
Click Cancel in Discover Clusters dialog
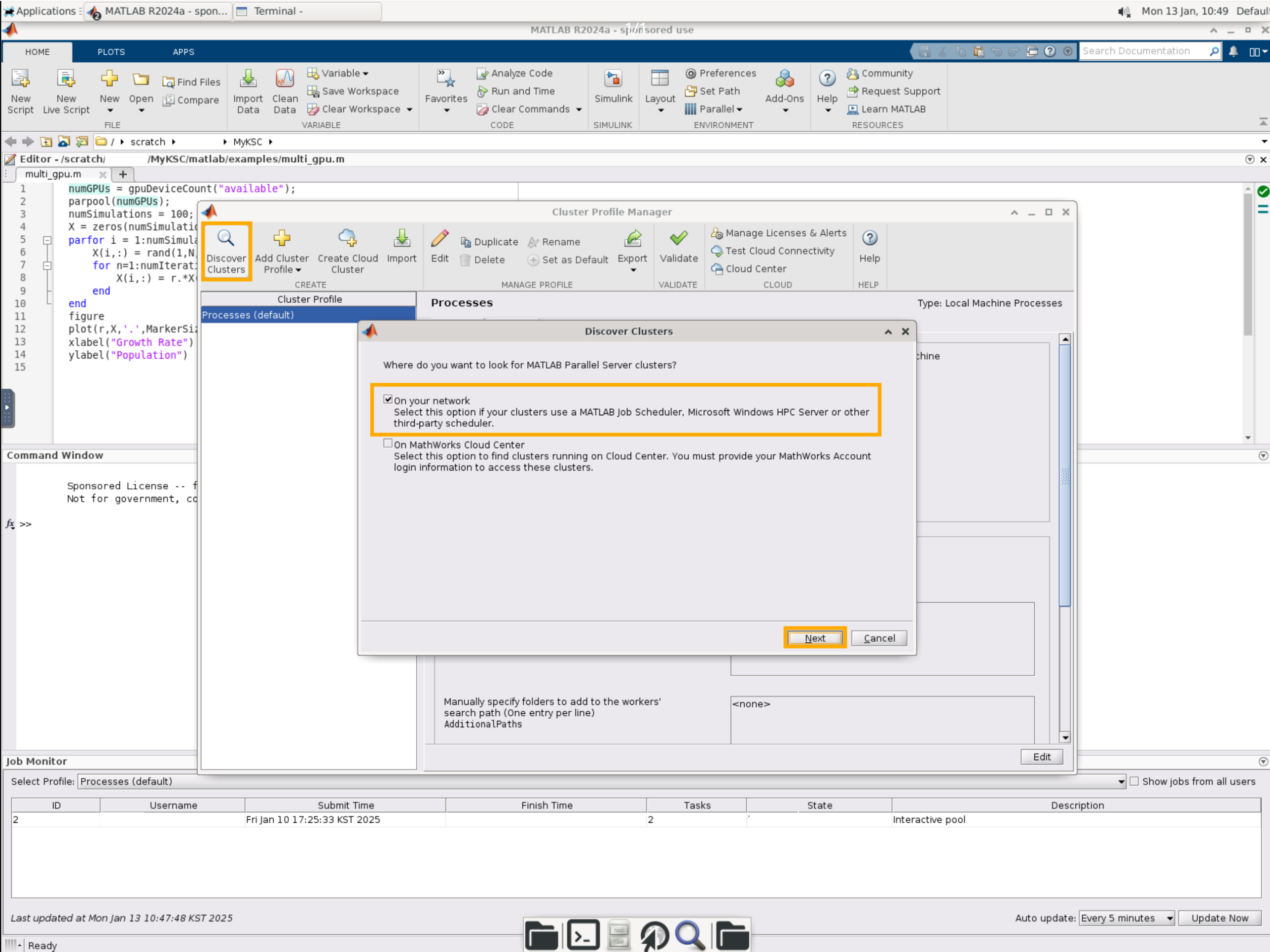pos(879,638)
